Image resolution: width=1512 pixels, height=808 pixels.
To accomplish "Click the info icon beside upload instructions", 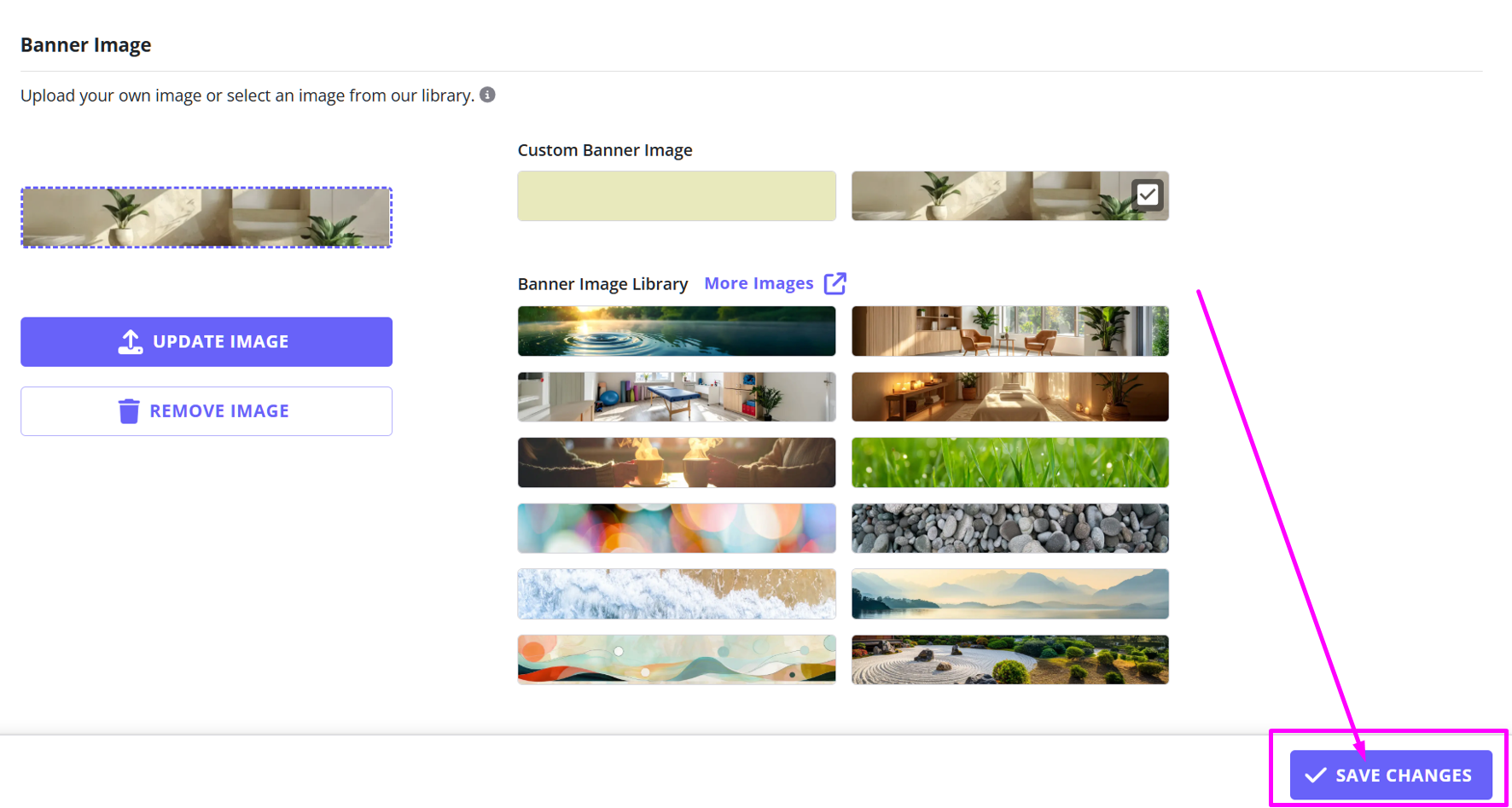I will pyautogui.click(x=487, y=95).
